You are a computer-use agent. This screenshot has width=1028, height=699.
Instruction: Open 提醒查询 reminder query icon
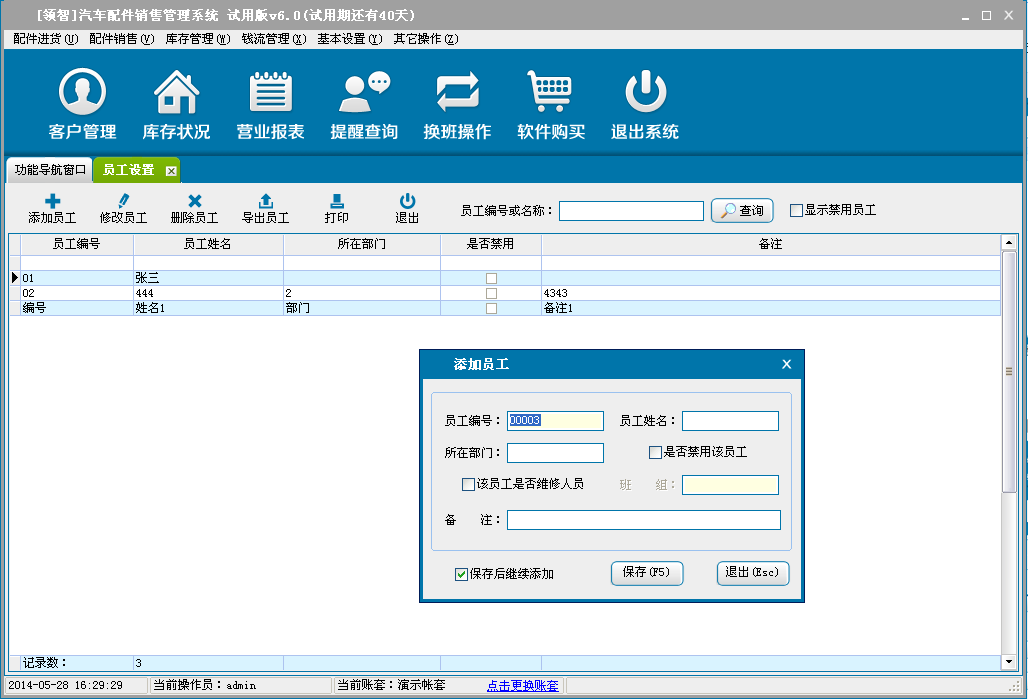pos(364,93)
